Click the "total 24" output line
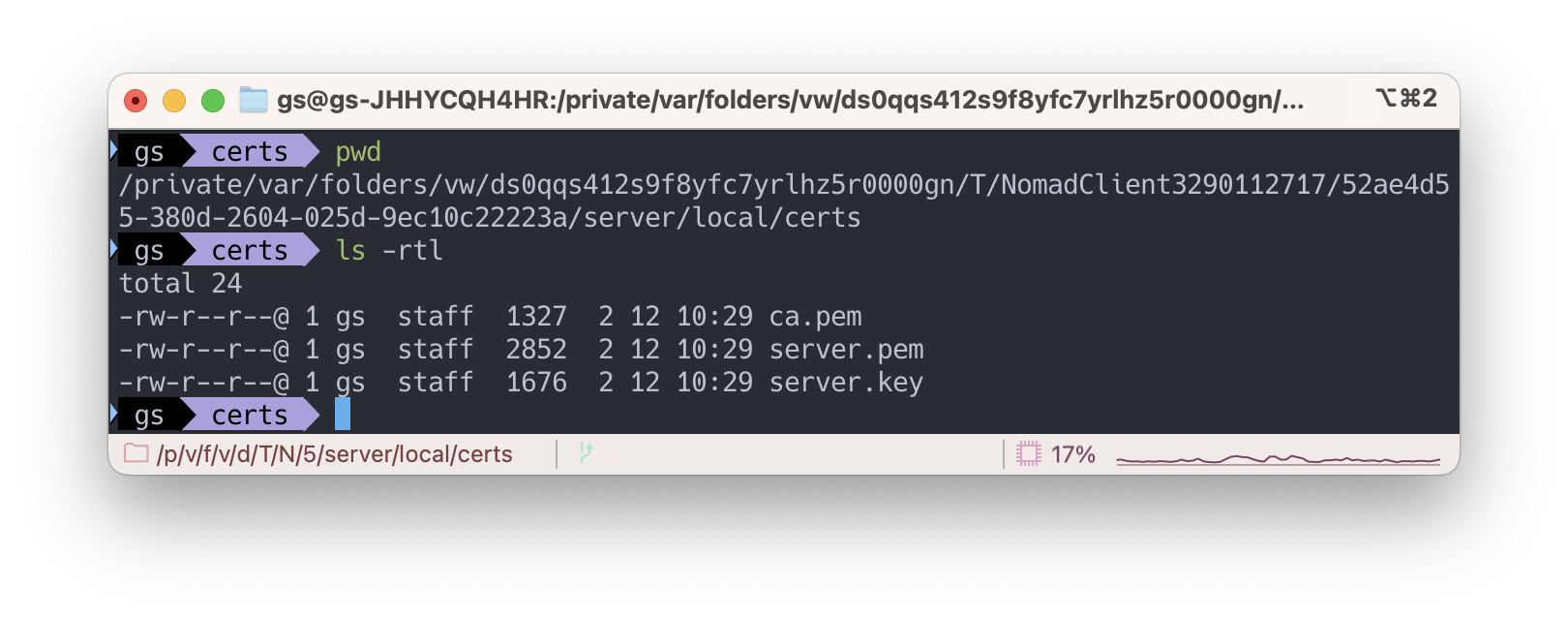 [180, 284]
